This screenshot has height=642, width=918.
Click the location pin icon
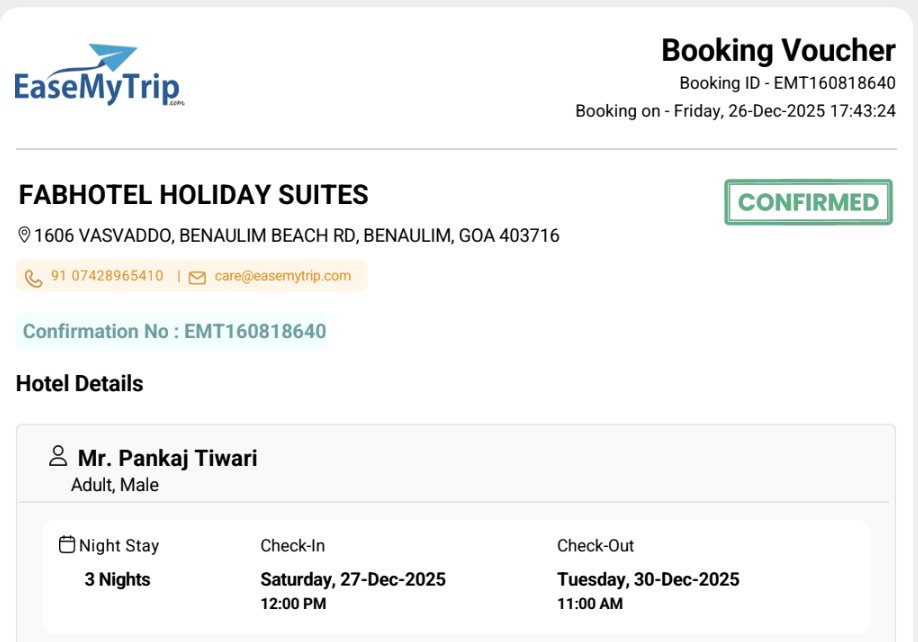(25, 236)
